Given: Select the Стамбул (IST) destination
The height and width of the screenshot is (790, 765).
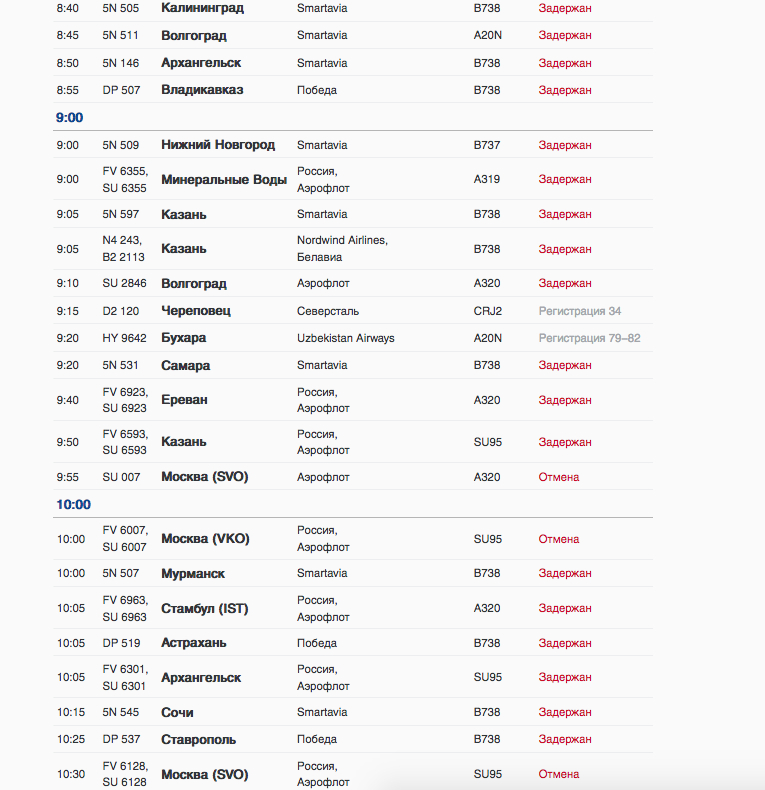Looking at the screenshot, I should pyautogui.click(x=204, y=608).
